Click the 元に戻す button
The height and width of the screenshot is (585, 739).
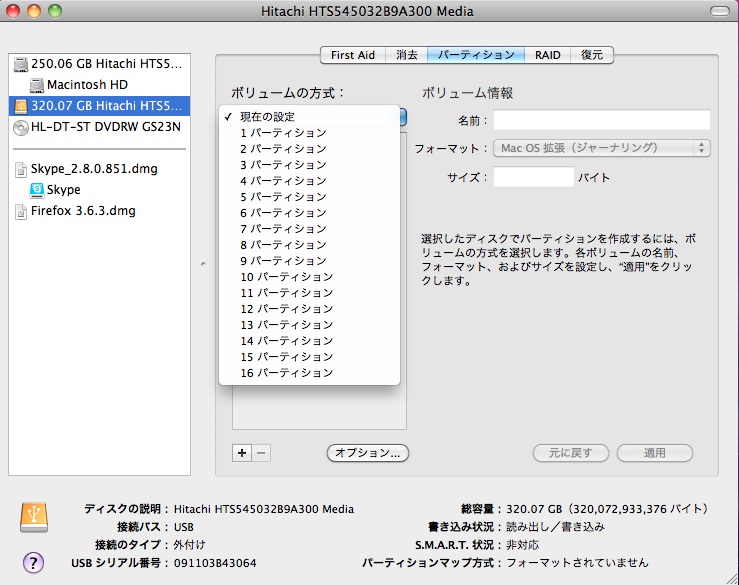pos(570,453)
